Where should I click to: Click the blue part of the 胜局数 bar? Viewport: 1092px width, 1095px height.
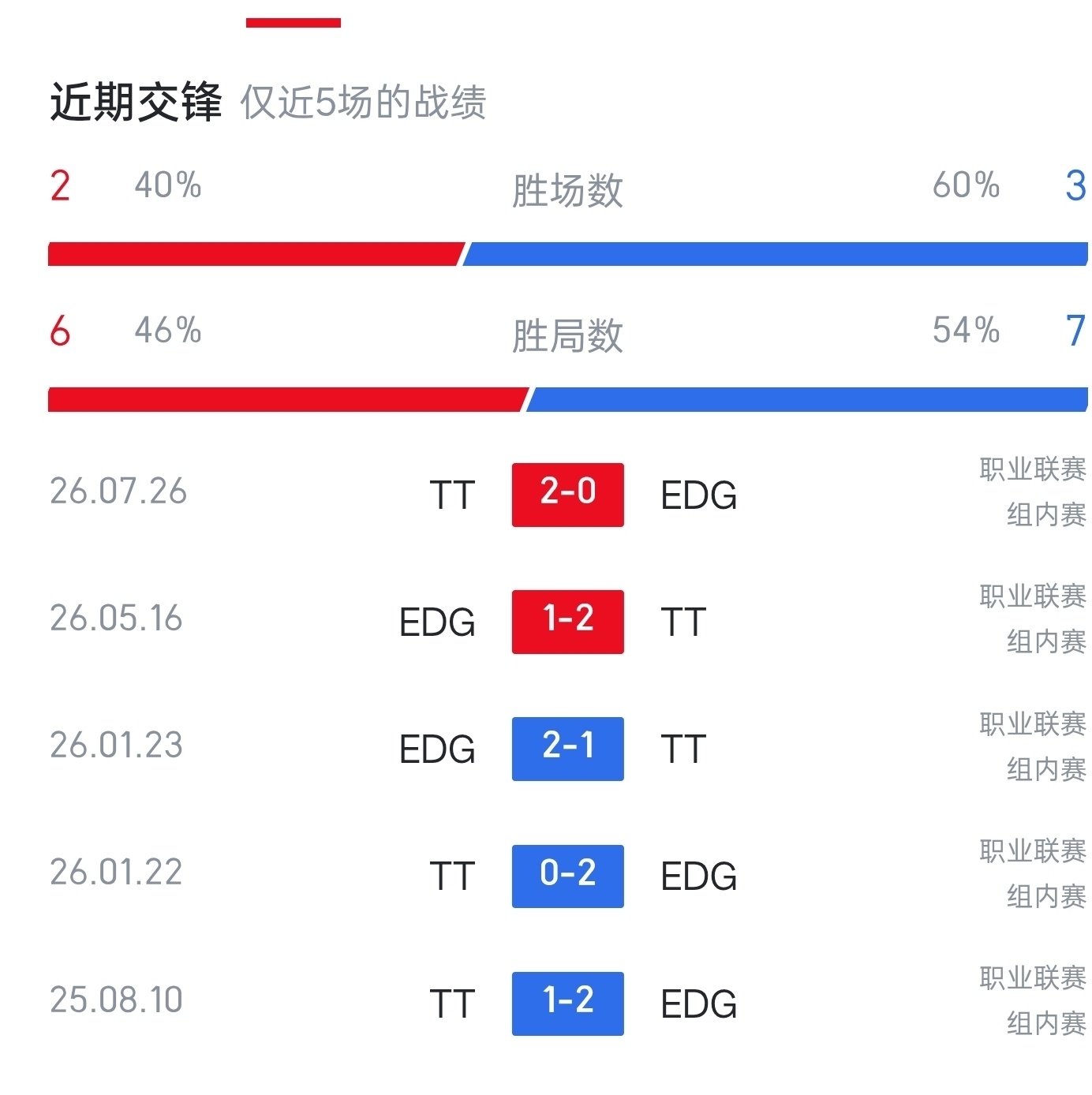point(807,399)
